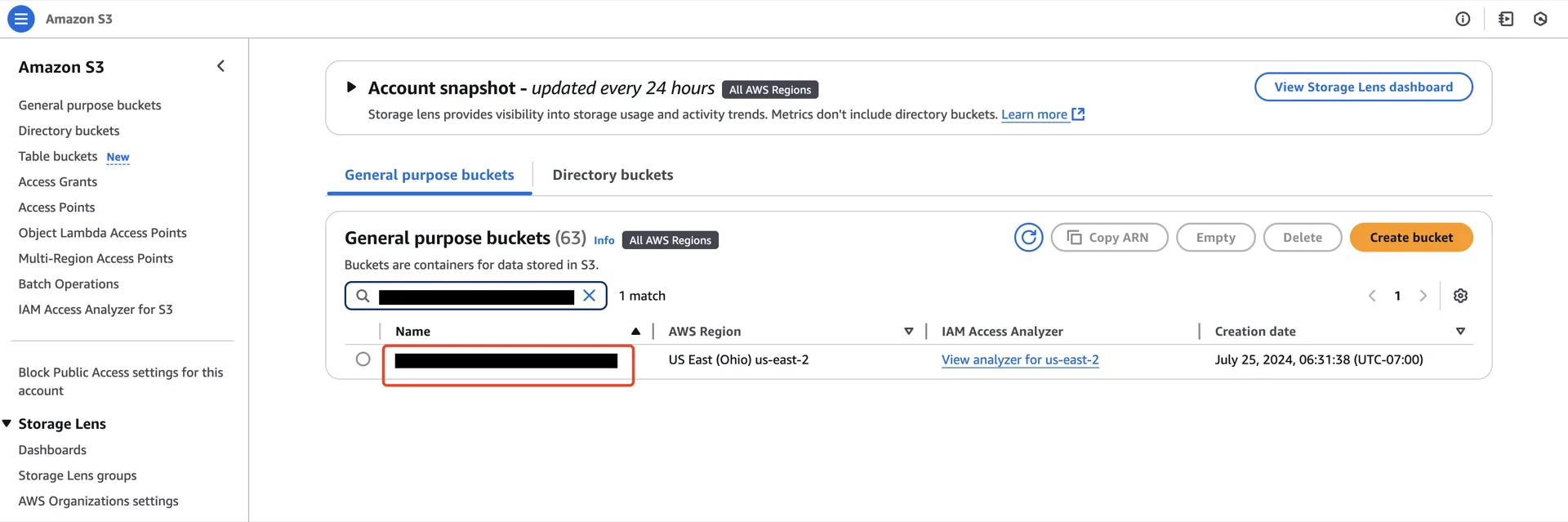Screen dimensions: 1568x522
Task: Open AWS Organizations settings
Action: pyautogui.click(x=98, y=501)
